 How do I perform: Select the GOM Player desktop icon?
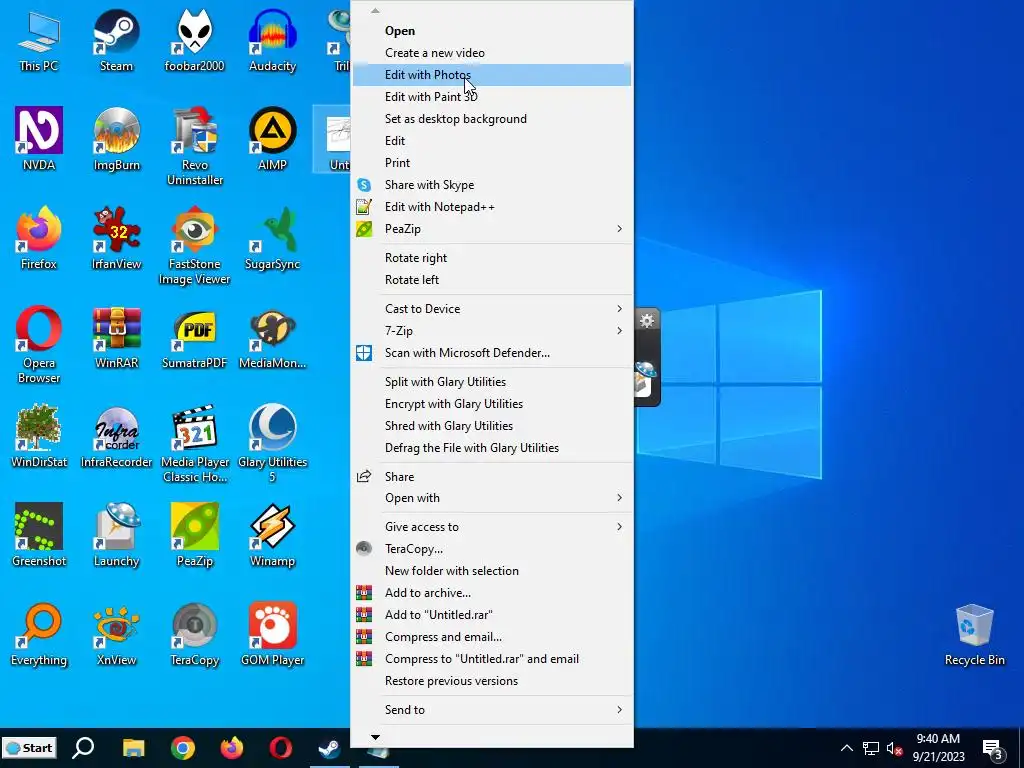point(272,635)
